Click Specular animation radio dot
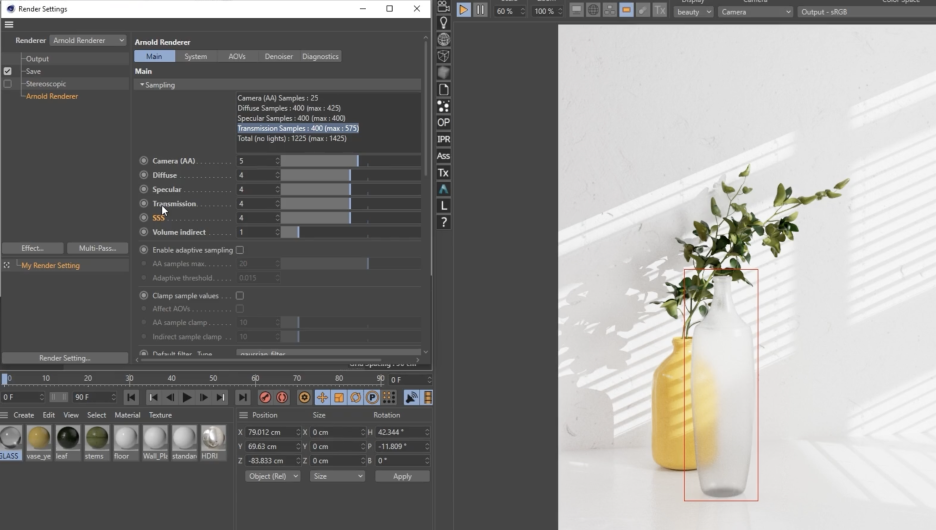The image size is (936, 530). pos(144,189)
